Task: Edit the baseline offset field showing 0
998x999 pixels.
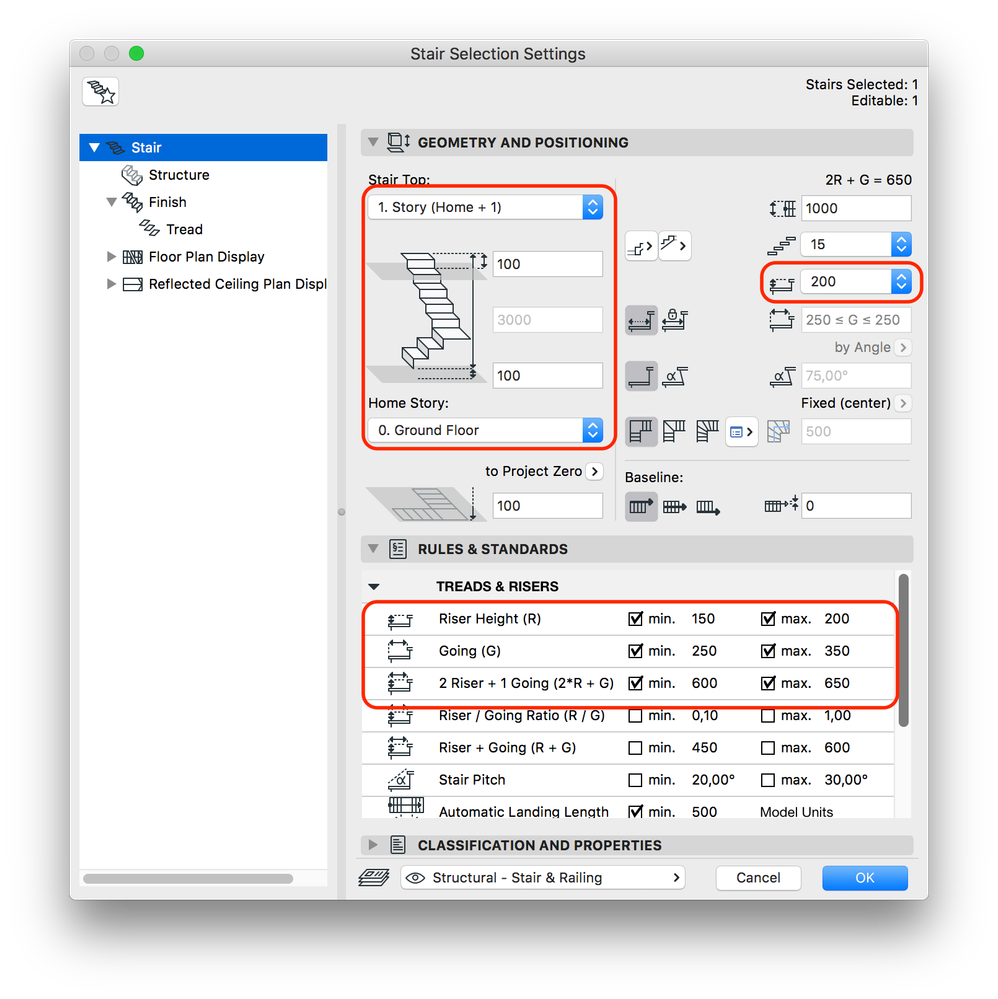Action: pos(856,506)
